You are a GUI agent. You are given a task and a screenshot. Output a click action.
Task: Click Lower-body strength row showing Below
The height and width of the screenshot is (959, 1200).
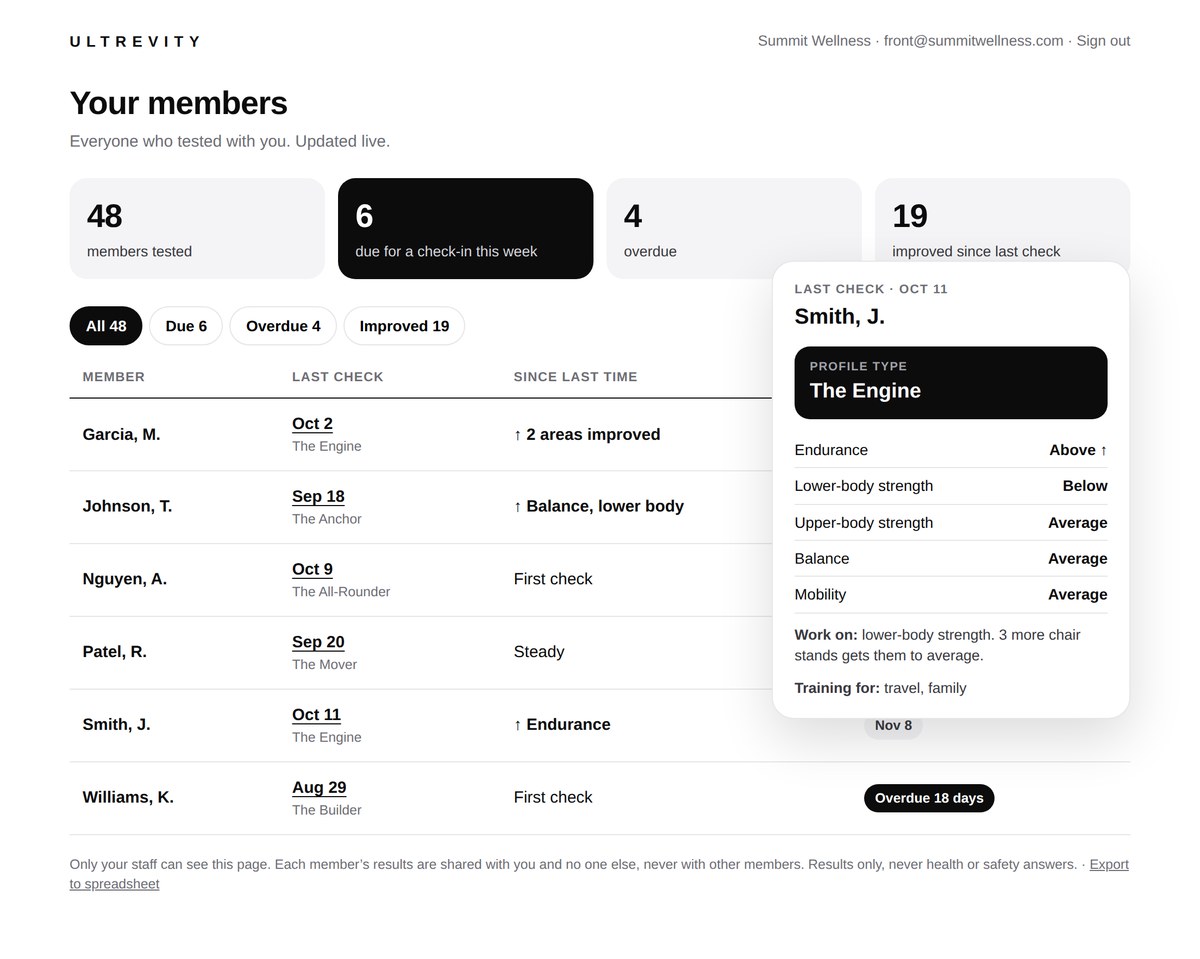pos(951,486)
